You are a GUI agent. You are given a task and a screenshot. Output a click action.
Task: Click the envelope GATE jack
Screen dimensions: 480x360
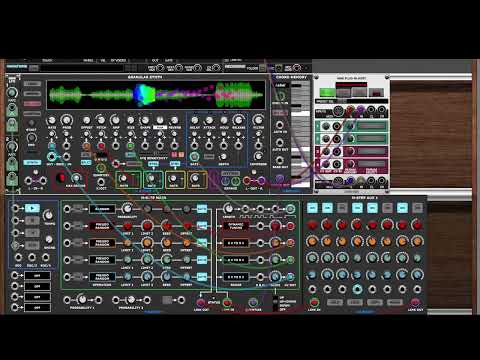[194, 156]
